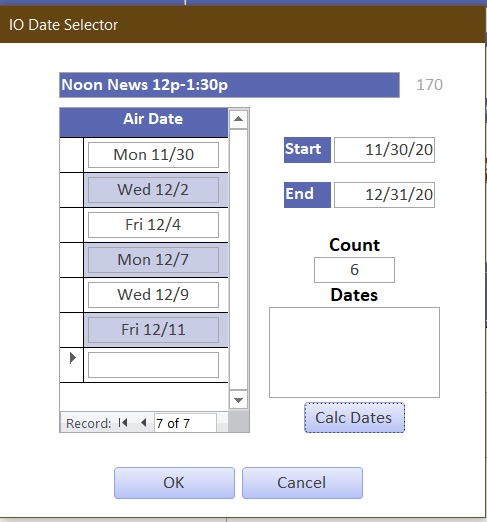Viewport: 487px width, 522px height.
Task: Click scrollbar down arrow in Air Date list
Action: [238, 400]
